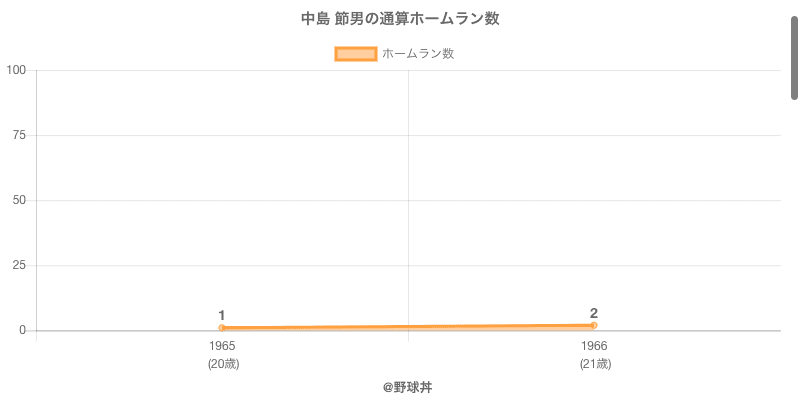Click the 25 y-axis tick label
This screenshot has width=800, height=400.
(20, 265)
